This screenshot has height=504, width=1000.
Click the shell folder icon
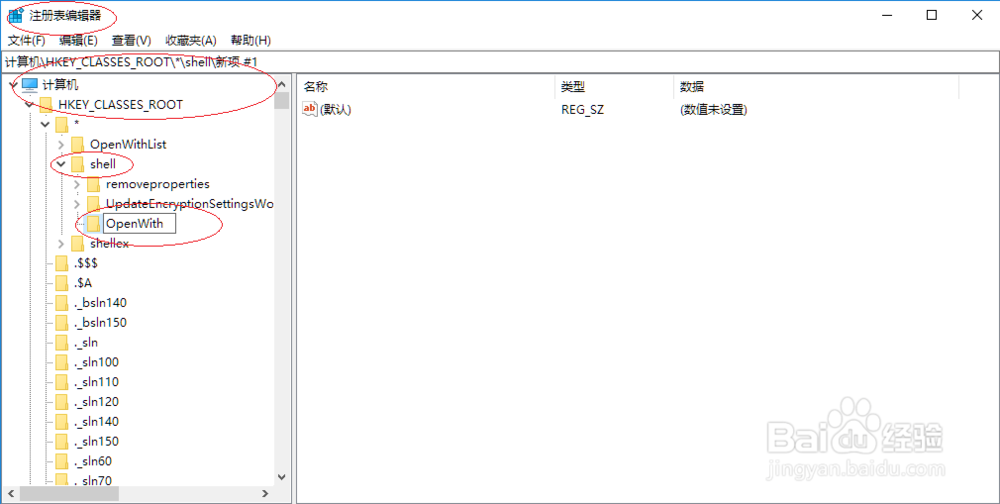coord(78,165)
